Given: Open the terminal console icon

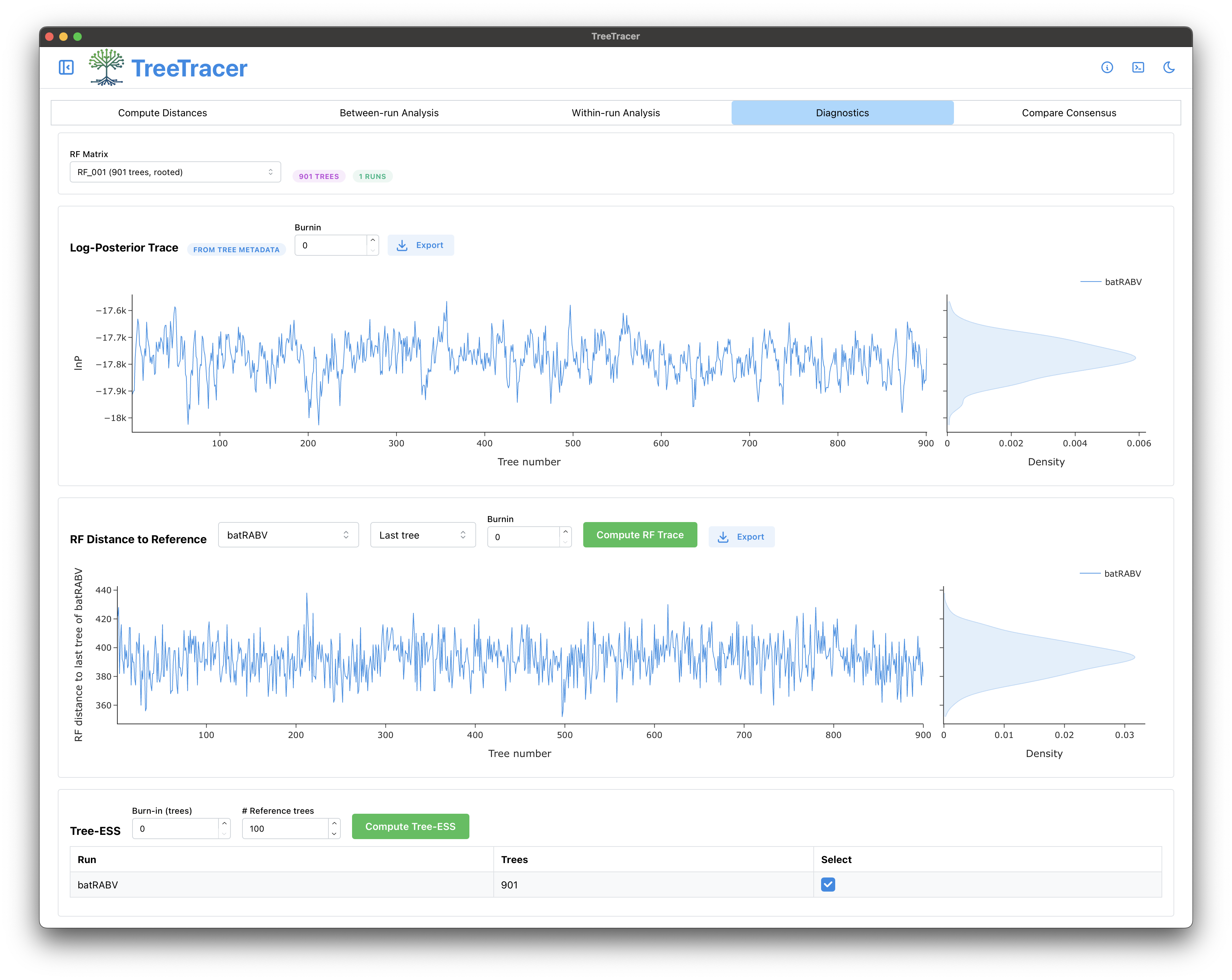Looking at the screenshot, I should tap(1138, 67).
